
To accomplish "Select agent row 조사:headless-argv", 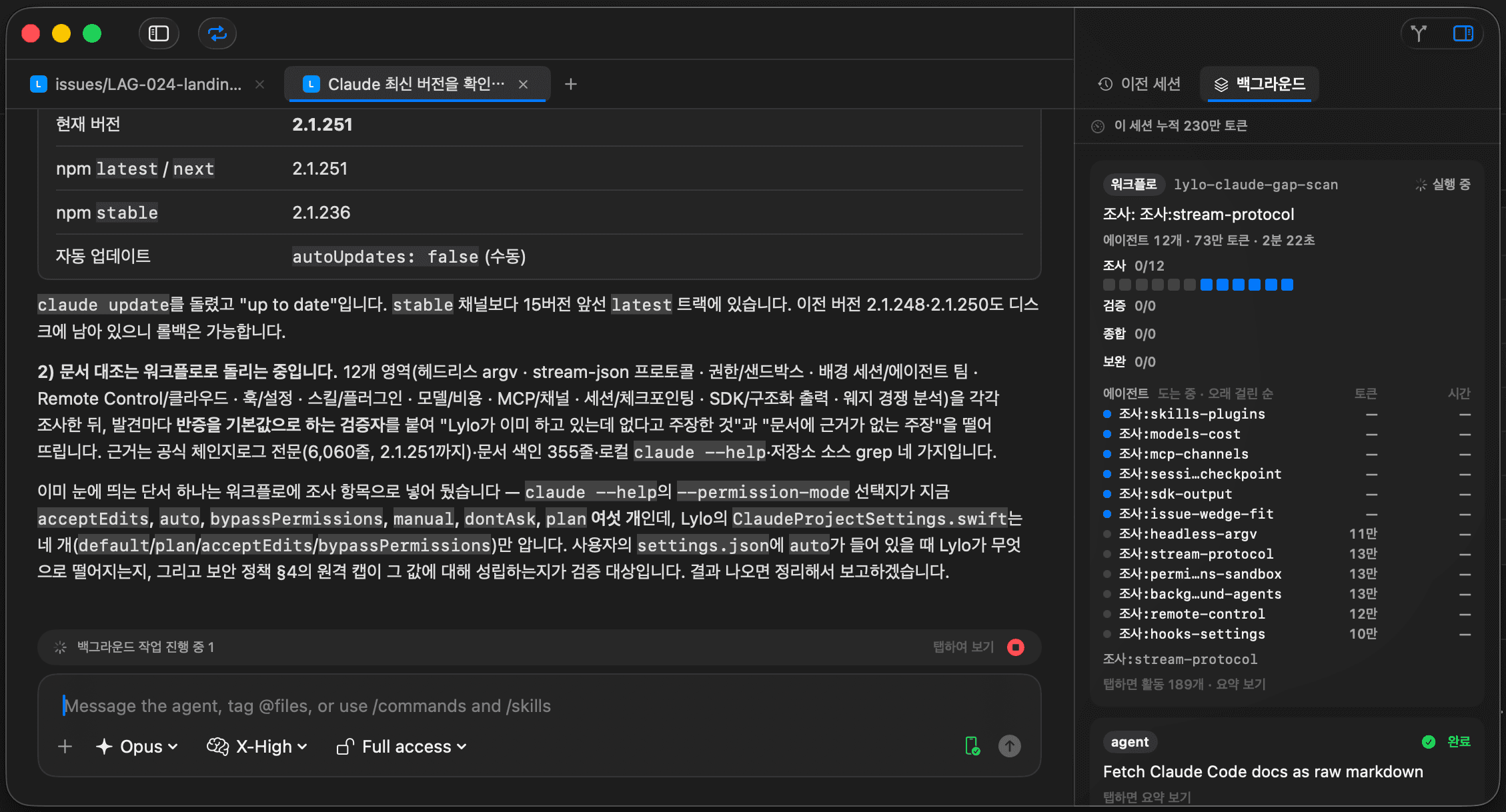I will tap(1287, 534).
